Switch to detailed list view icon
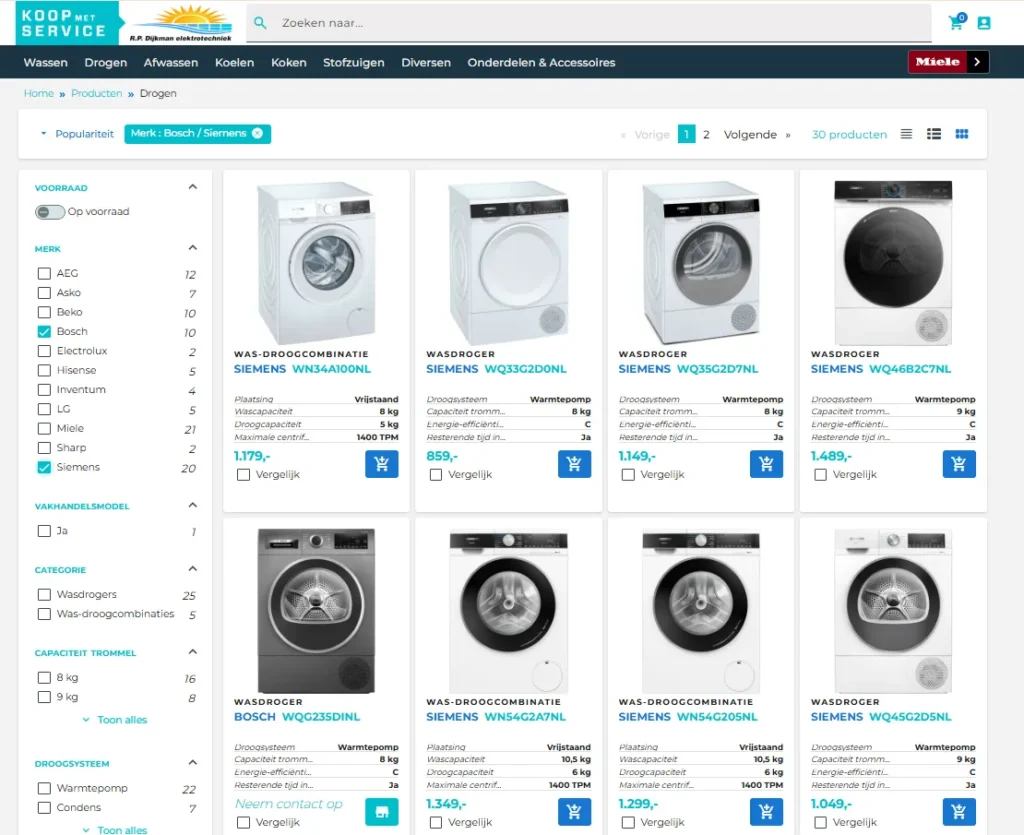 (934, 134)
